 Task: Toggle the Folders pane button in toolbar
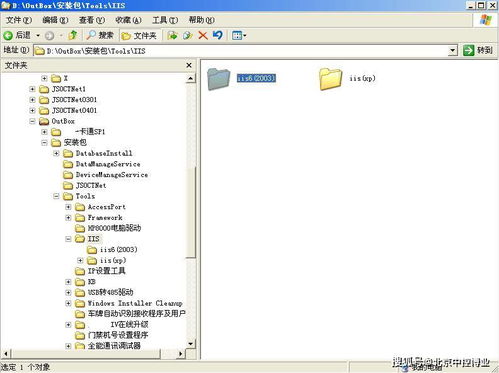tap(139, 35)
